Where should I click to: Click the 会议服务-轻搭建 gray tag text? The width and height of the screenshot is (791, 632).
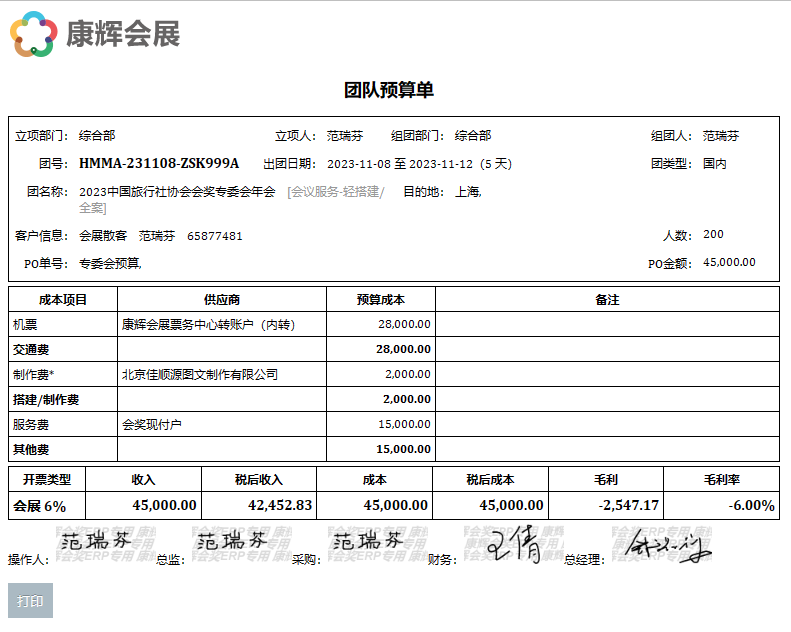point(335,192)
